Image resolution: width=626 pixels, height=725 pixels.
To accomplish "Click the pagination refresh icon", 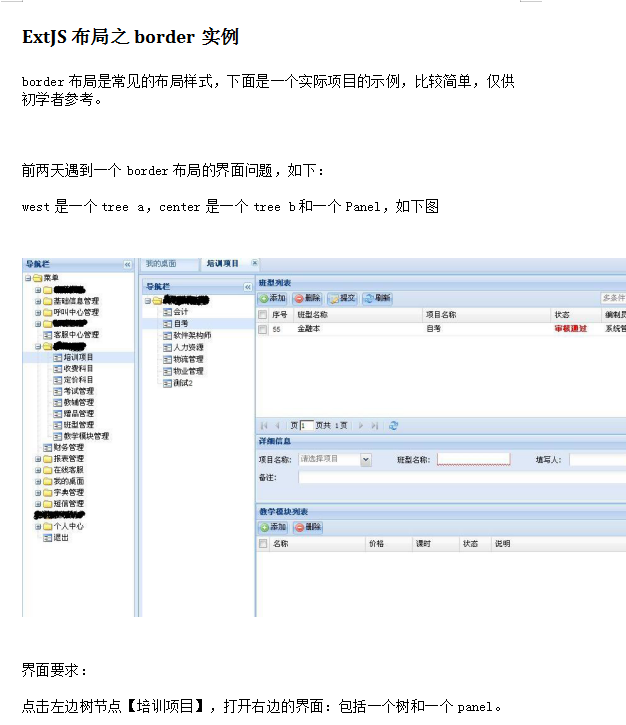I will [x=394, y=425].
